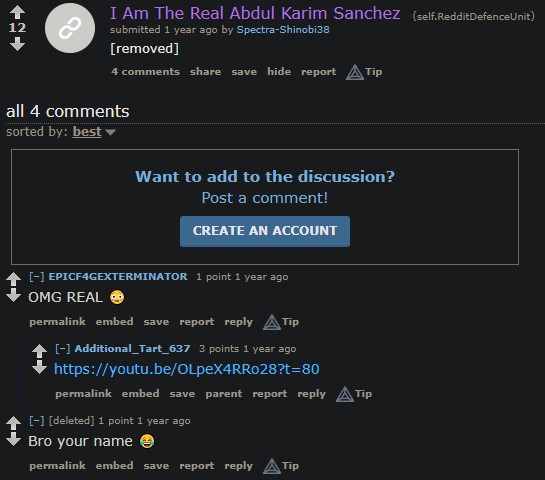Screen dimensions: 545x480
Task: Upvote Additional_Tart_637's reply
Action: point(39,351)
